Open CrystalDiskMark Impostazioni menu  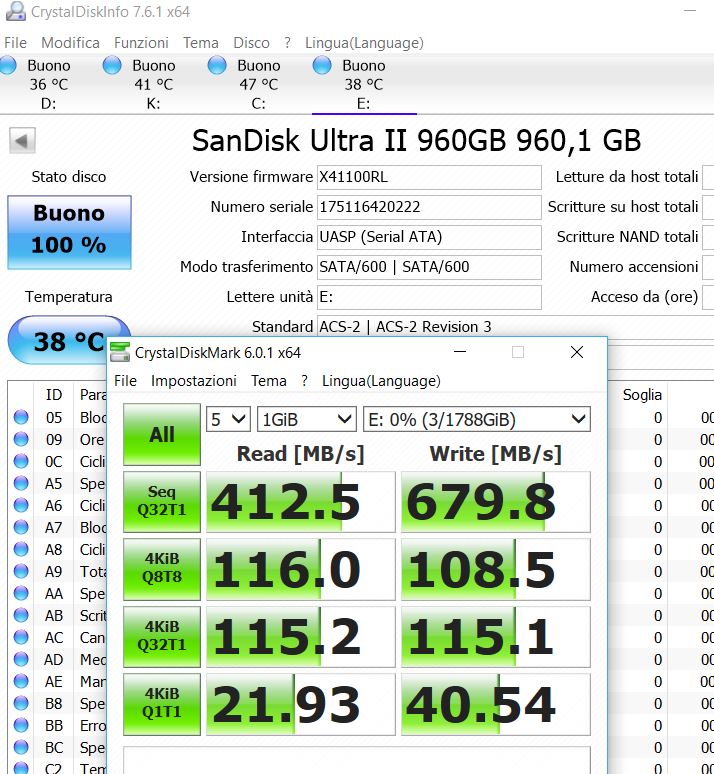[x=194, y=381]
